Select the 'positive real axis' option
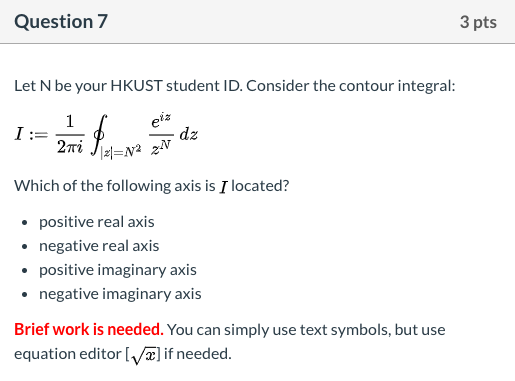515x381 pixels. click(x=97, y=222)
